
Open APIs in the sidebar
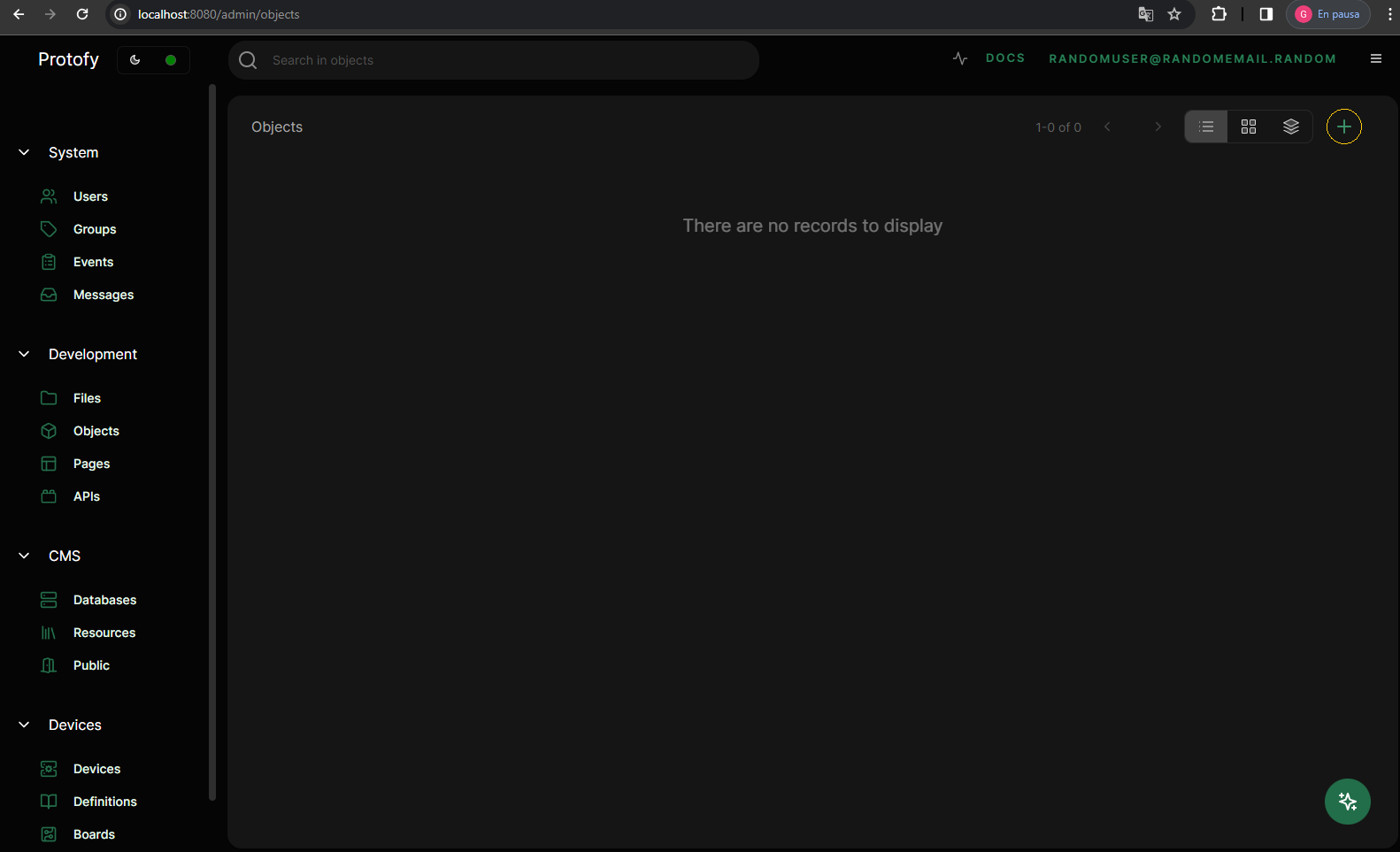pyautogui.click(x=87, y=496)
